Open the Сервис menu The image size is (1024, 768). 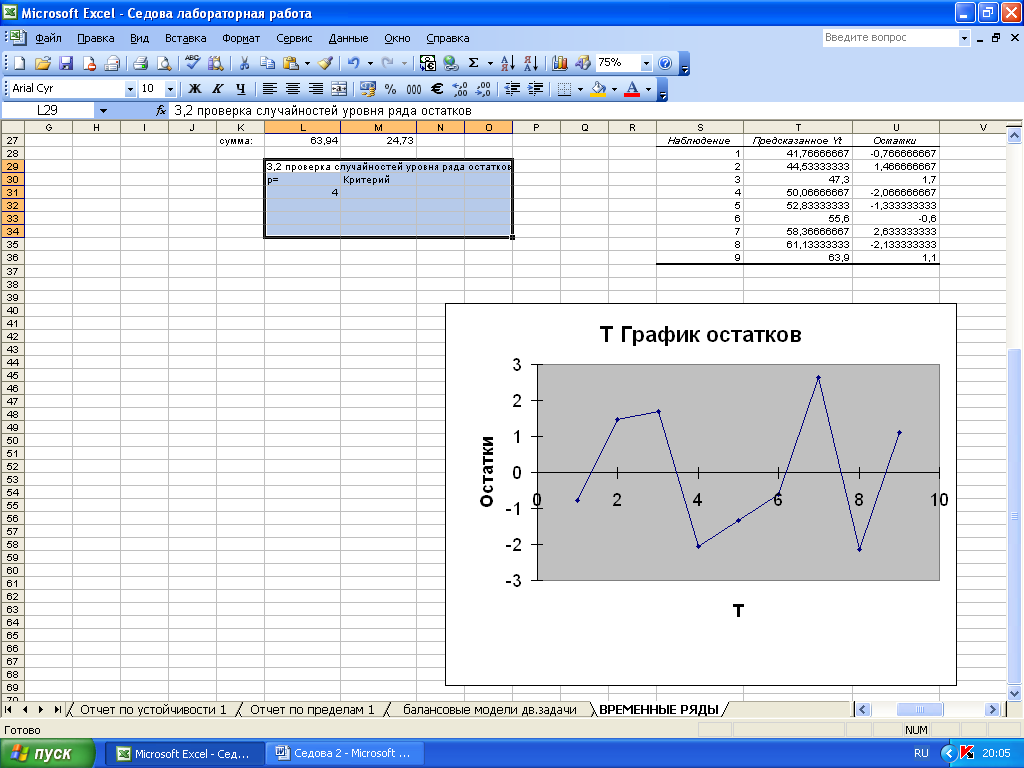coord(294,38)
